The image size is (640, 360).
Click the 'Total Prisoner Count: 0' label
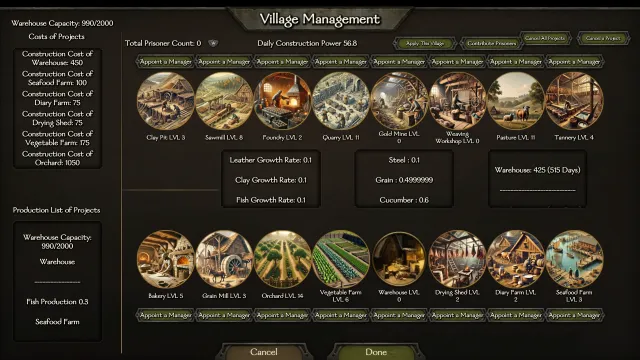coord(163,43)
